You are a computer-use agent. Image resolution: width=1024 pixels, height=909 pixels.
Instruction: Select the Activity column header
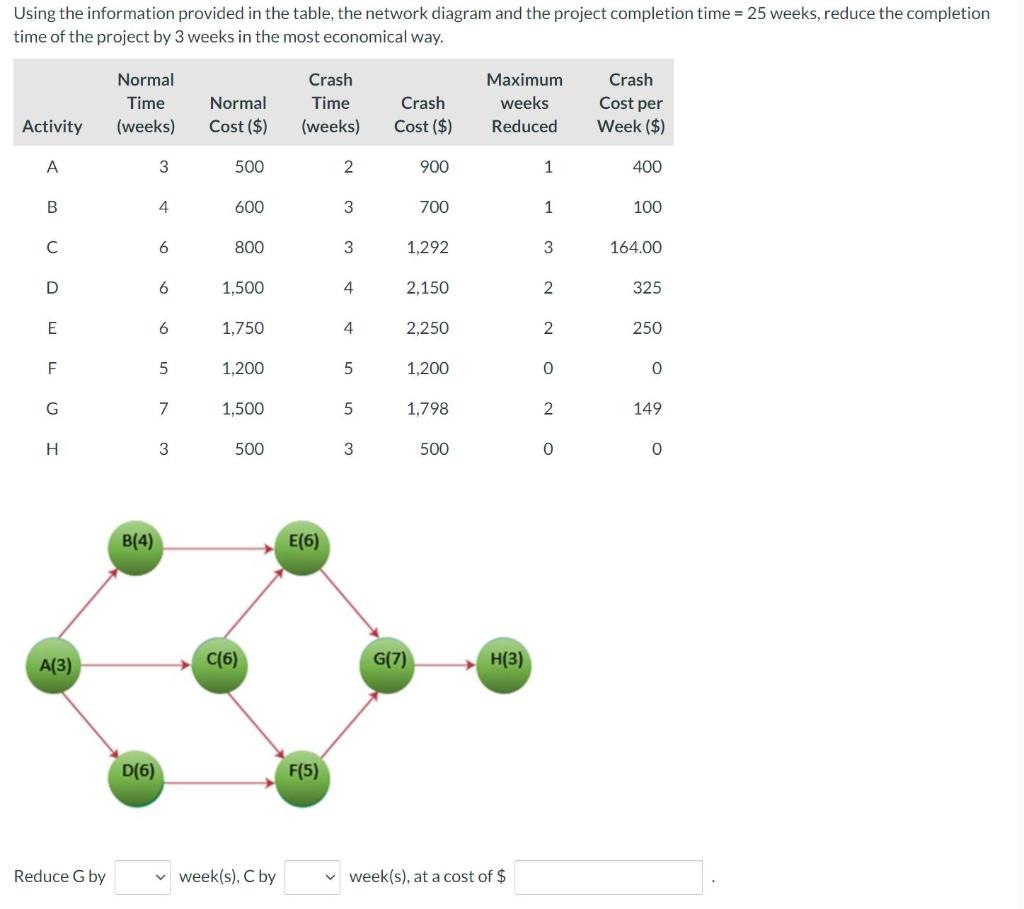52,126
